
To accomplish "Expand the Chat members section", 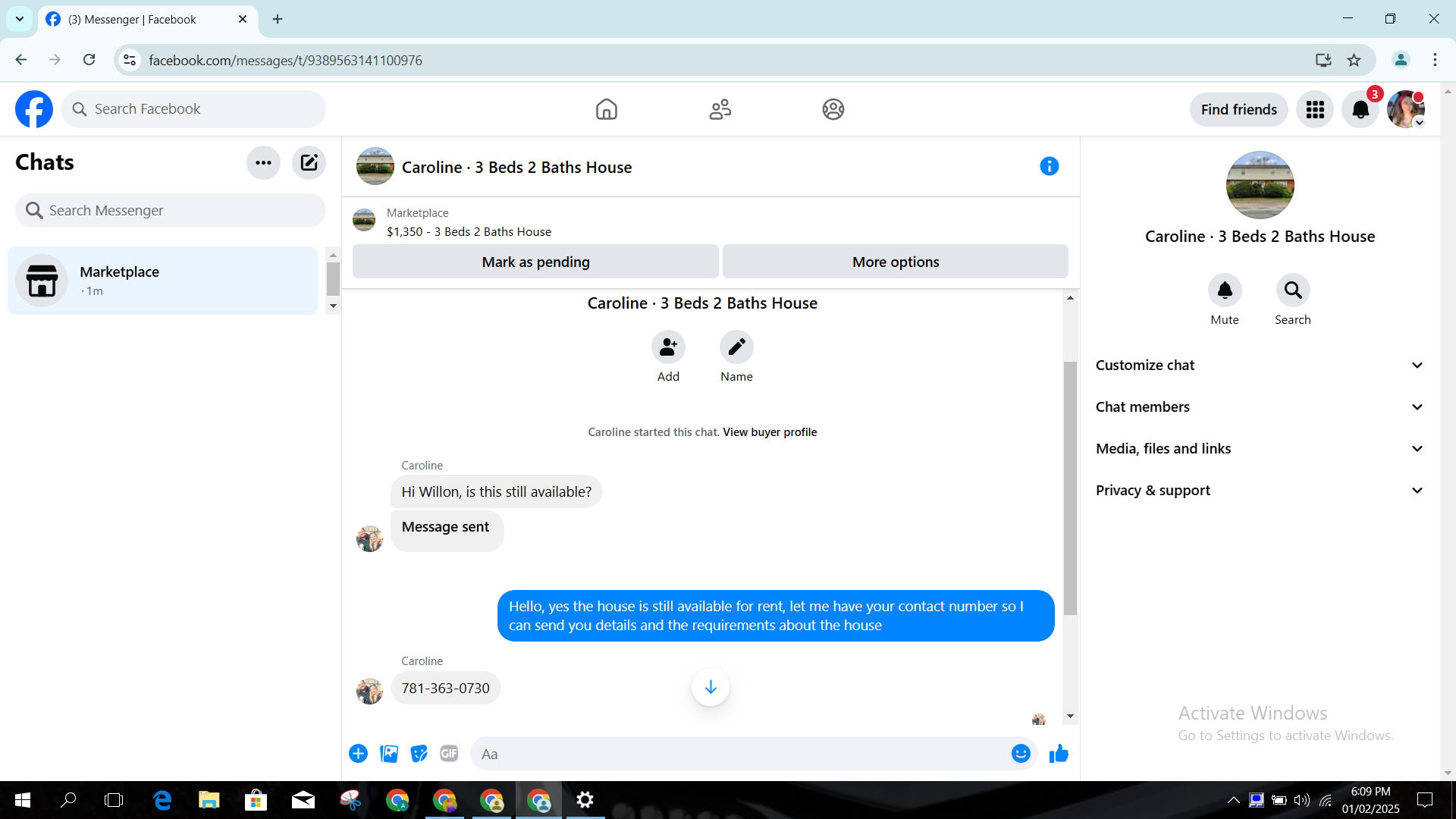I will point(1259,407).
